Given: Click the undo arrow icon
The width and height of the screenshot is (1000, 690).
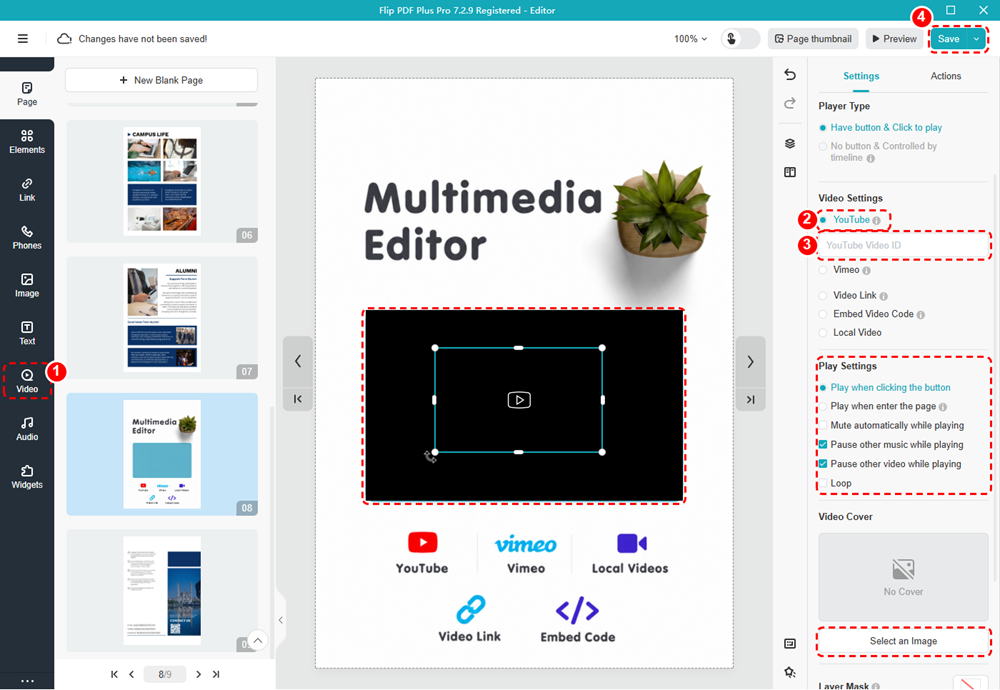Looking at the screenshot, I should click(790, 75).
